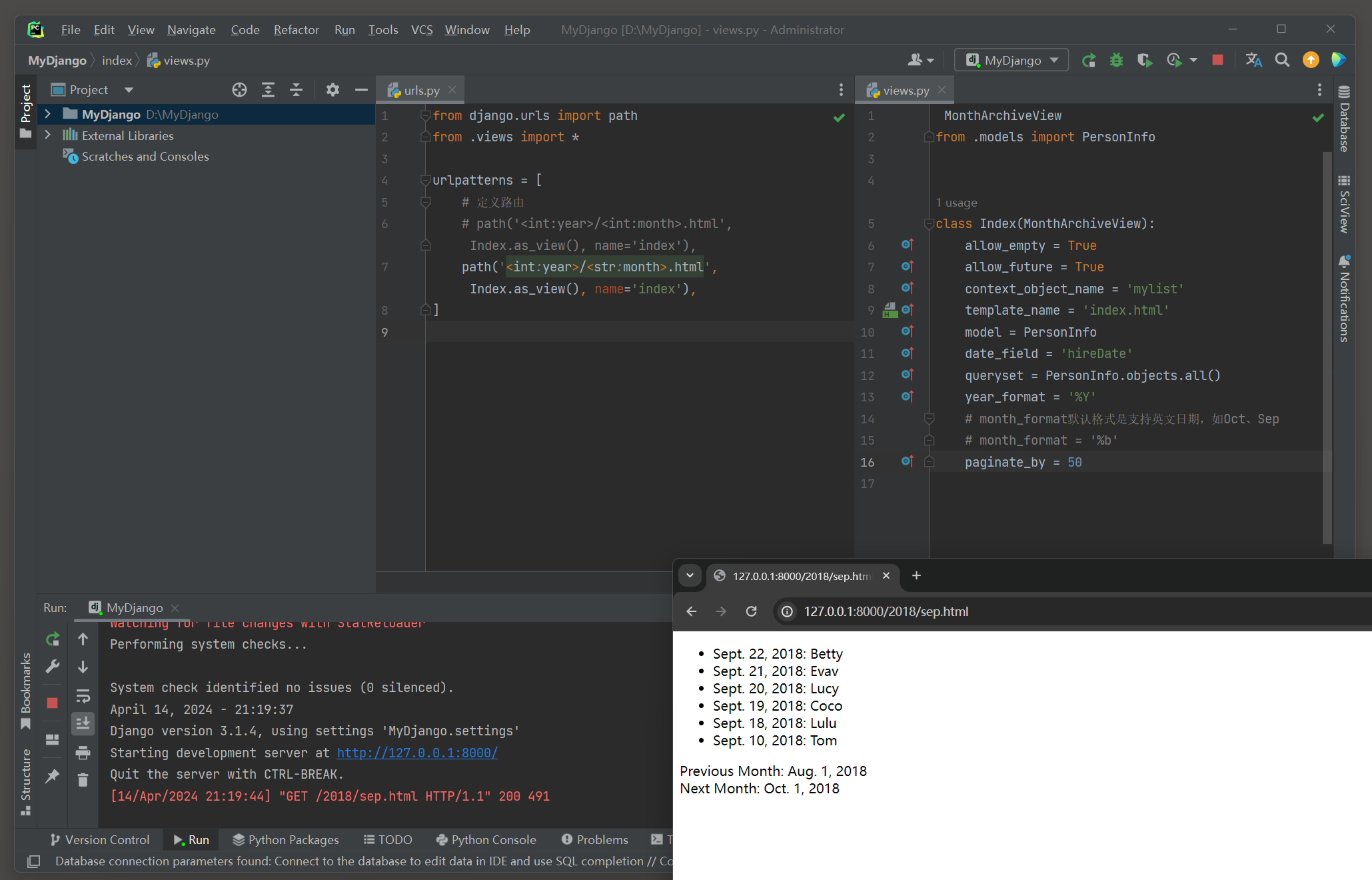The height and width of the screenshot is (880, 1372).
Task: Collapse all in Project panel
Action: [297, 90]
